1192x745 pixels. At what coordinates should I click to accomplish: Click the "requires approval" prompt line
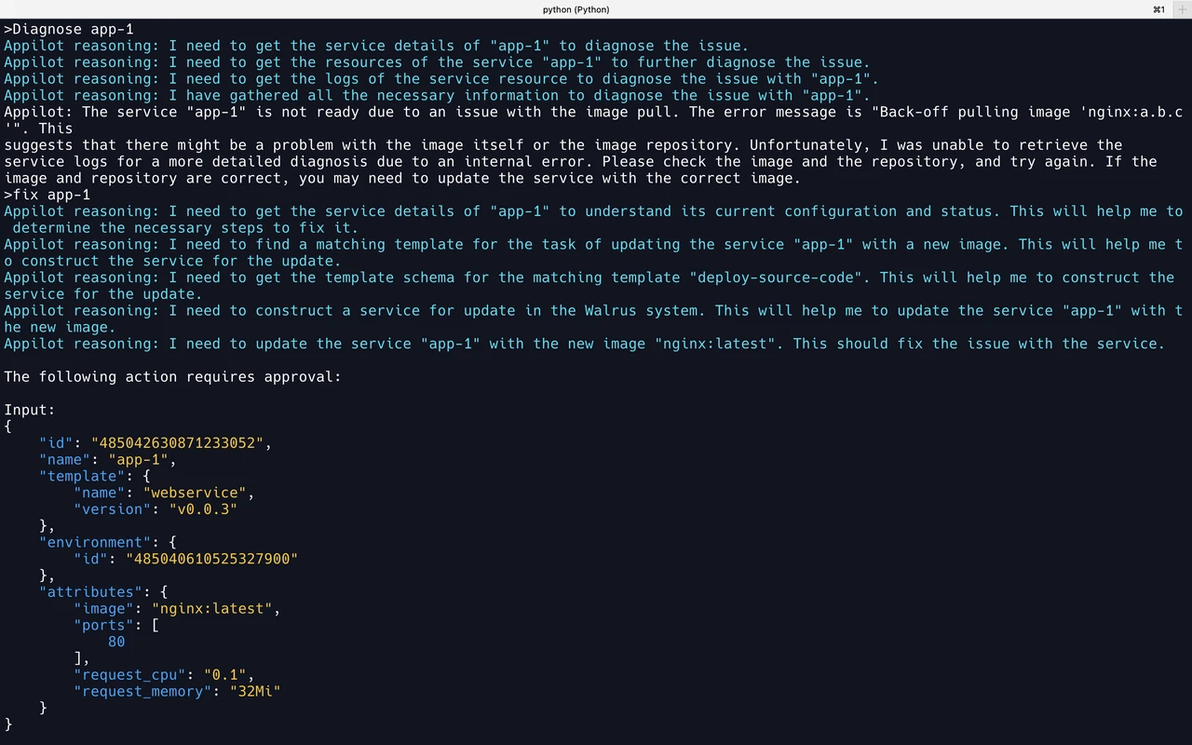(x=173, y=377)
